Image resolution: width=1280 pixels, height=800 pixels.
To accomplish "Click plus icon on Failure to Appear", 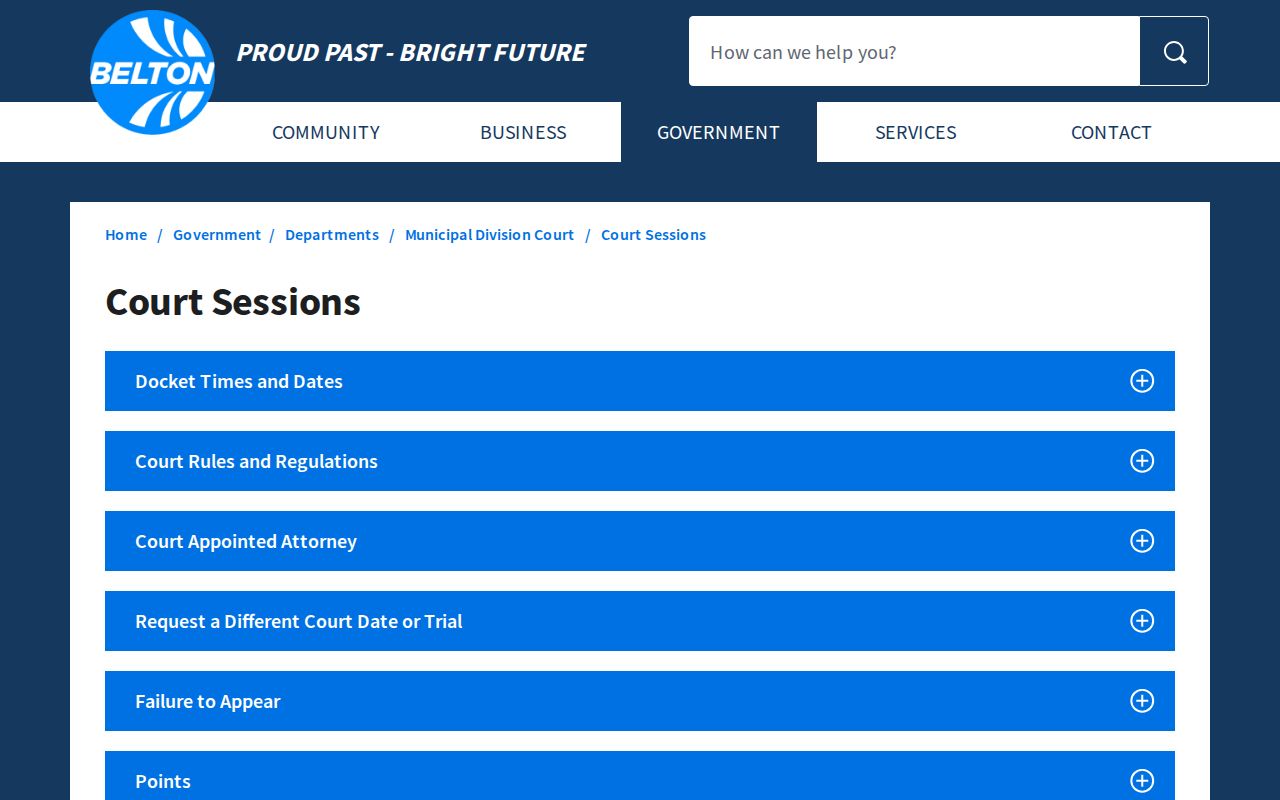I will 1142,701.
